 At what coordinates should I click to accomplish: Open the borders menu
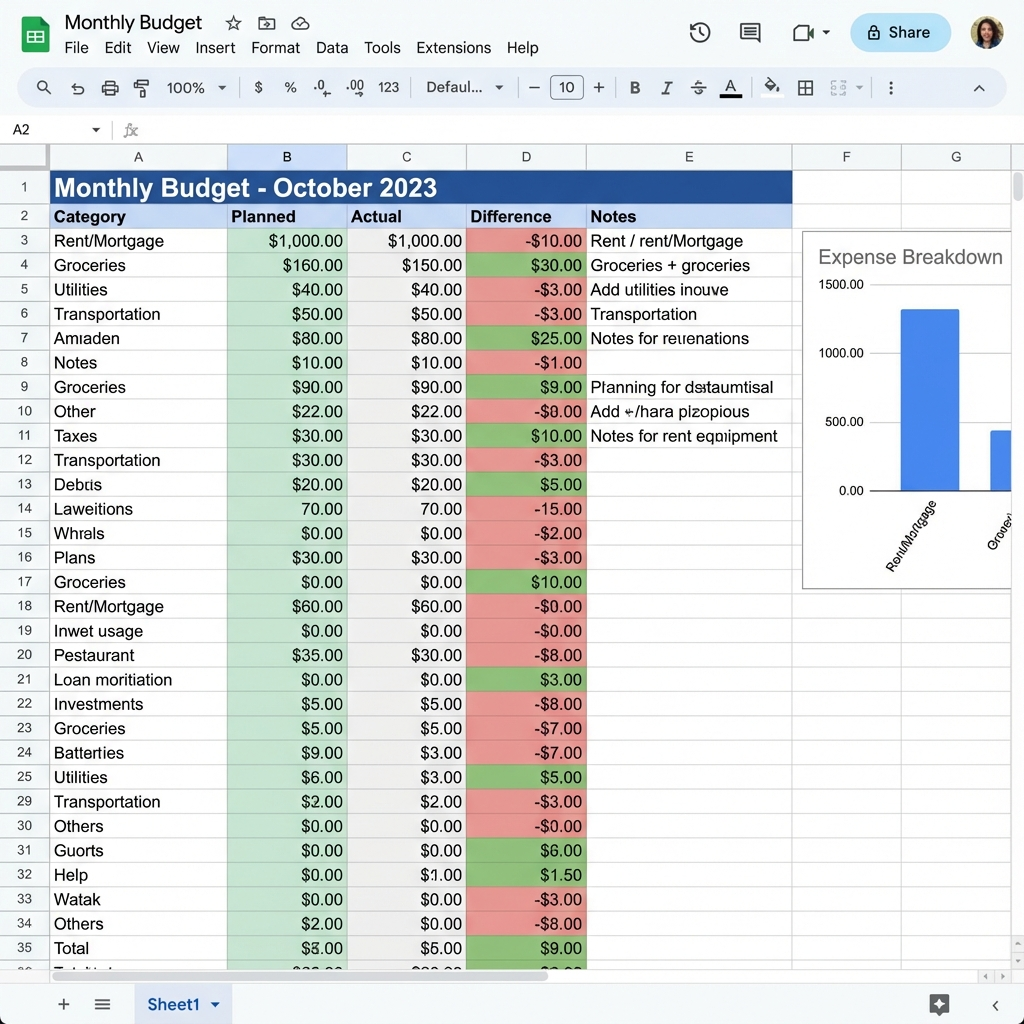tap(806, 88)
